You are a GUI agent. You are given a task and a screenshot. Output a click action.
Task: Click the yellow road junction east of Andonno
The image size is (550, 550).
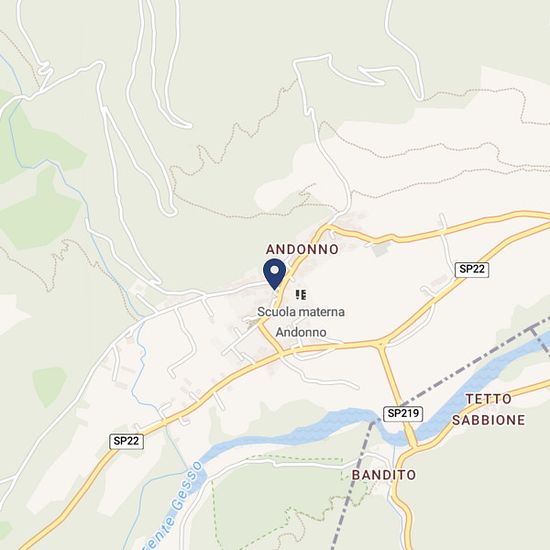[x=381, y=342]
